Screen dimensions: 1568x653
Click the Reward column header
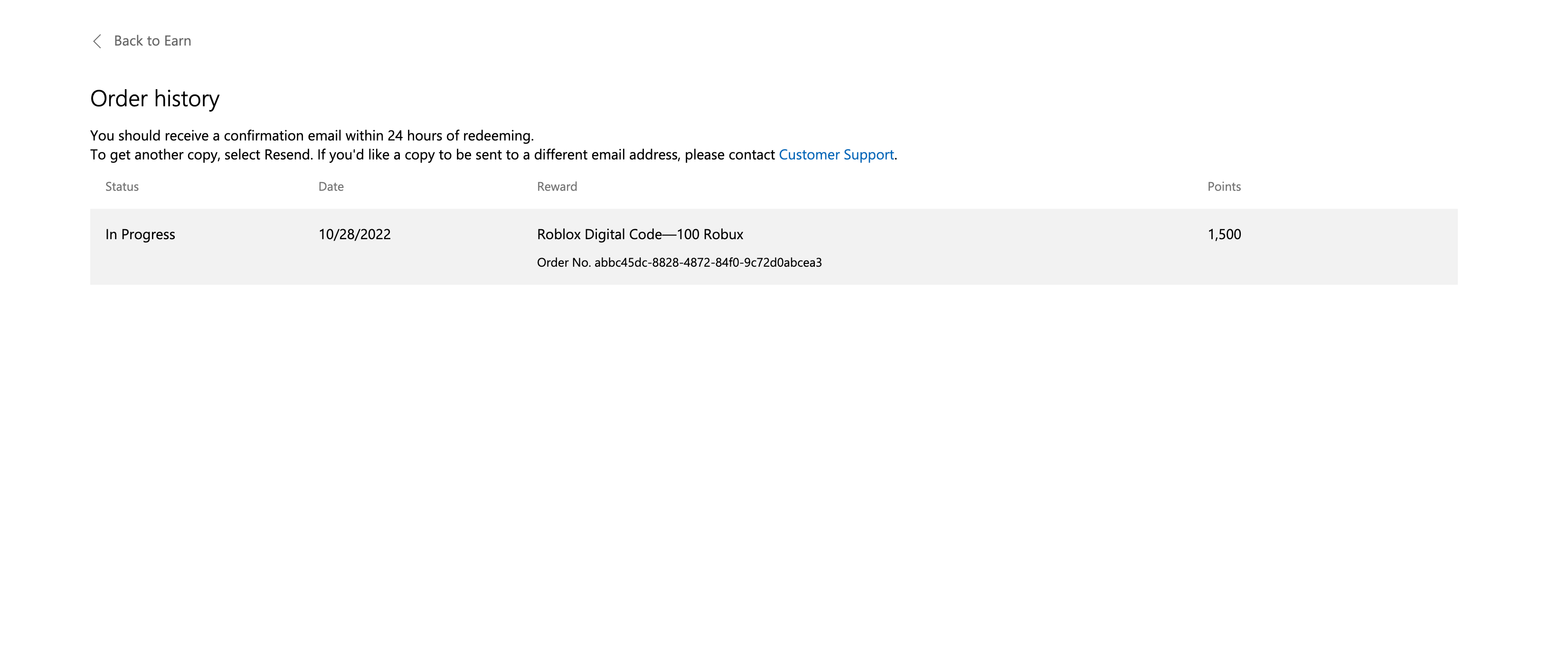(x=557, y=187)
